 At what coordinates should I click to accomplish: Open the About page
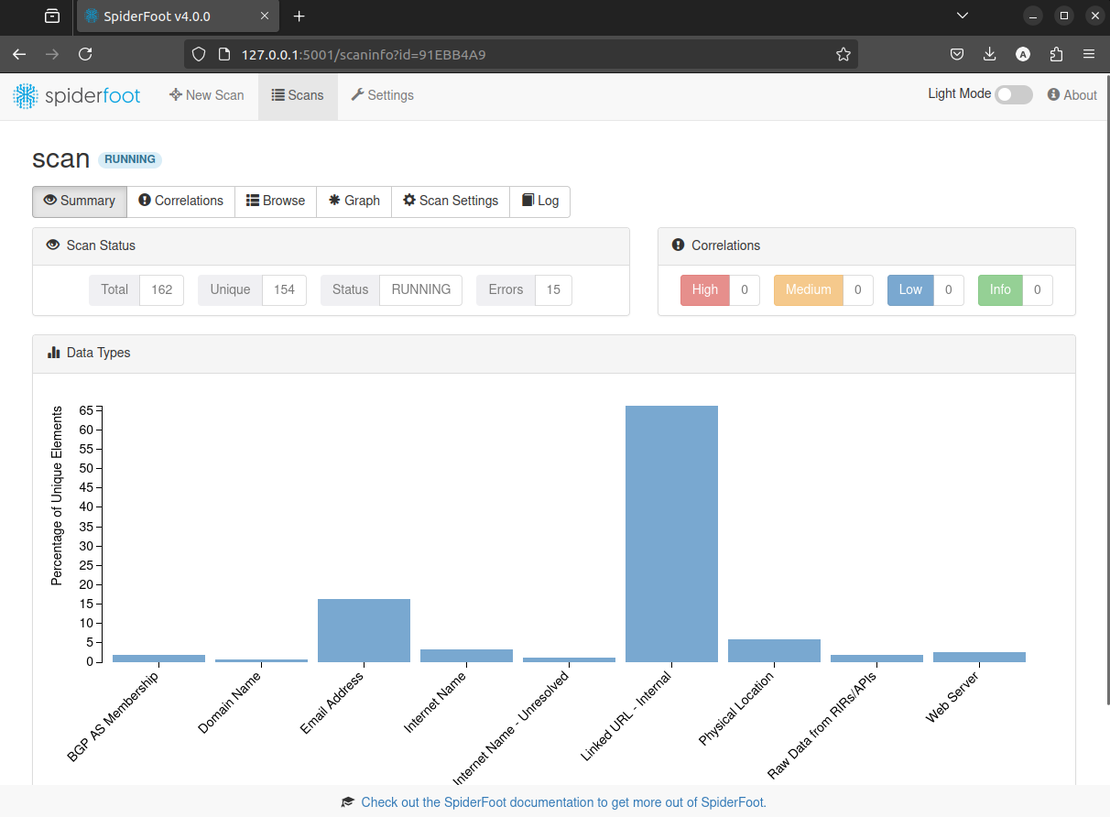(1072, 95)
